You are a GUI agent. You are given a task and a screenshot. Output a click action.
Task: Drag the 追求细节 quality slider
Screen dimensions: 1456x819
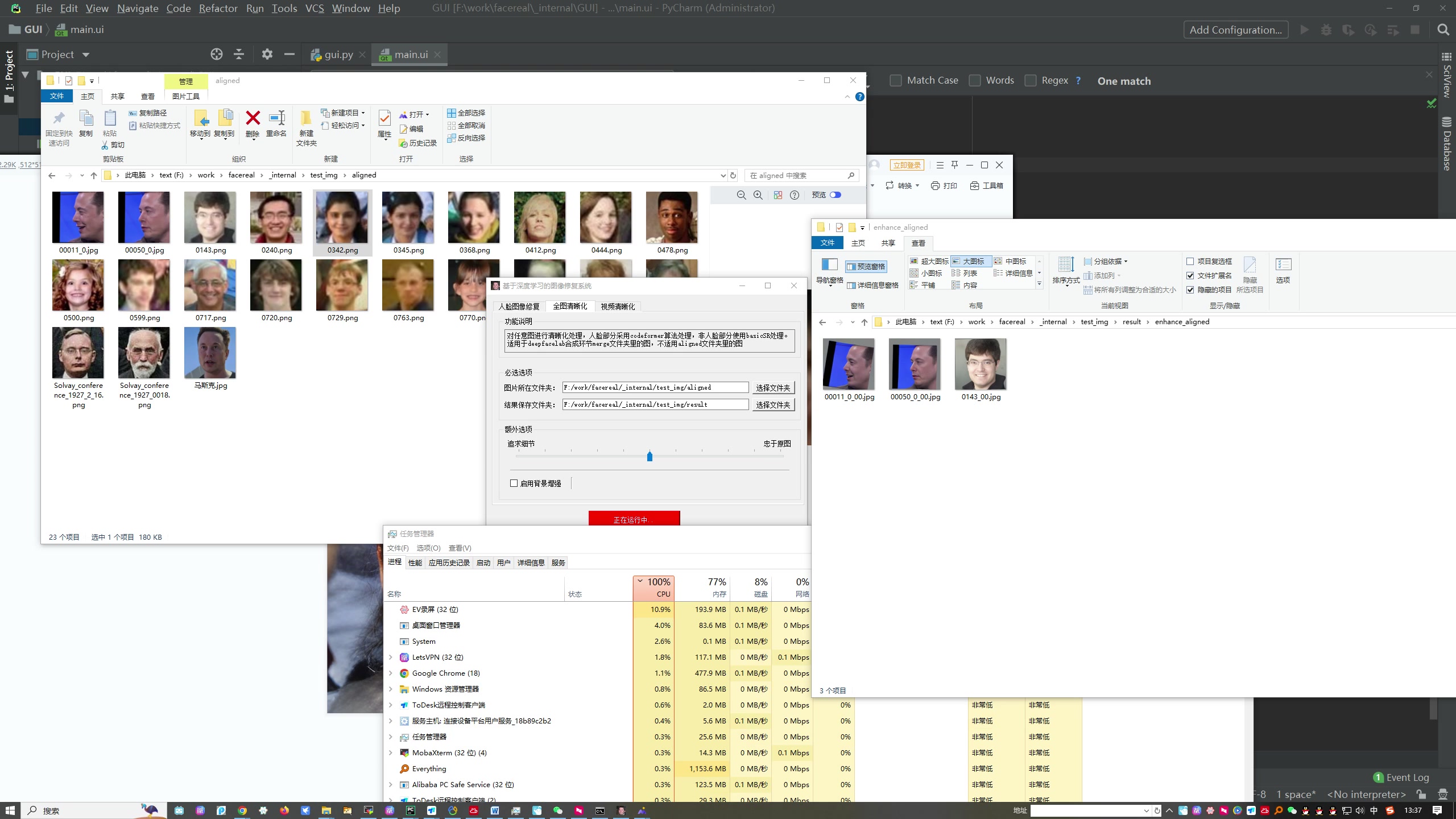[649, 456]
